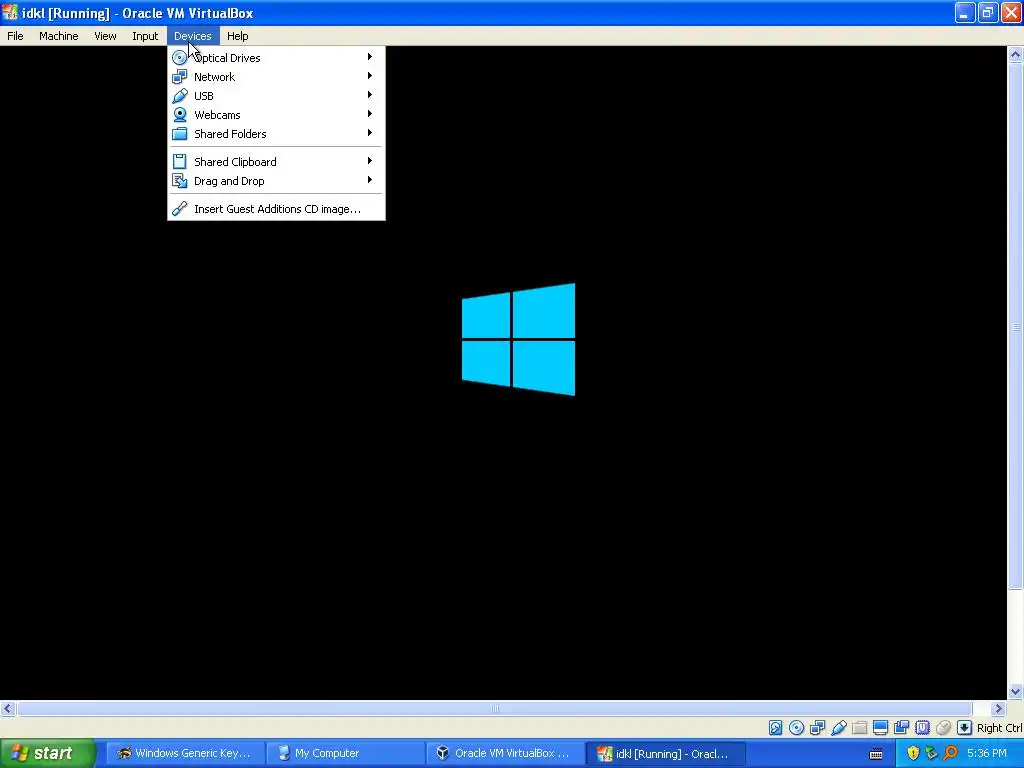Click the vertical scrollbar thumb
1024x768 pixels.
click(x=1015, y=327)
